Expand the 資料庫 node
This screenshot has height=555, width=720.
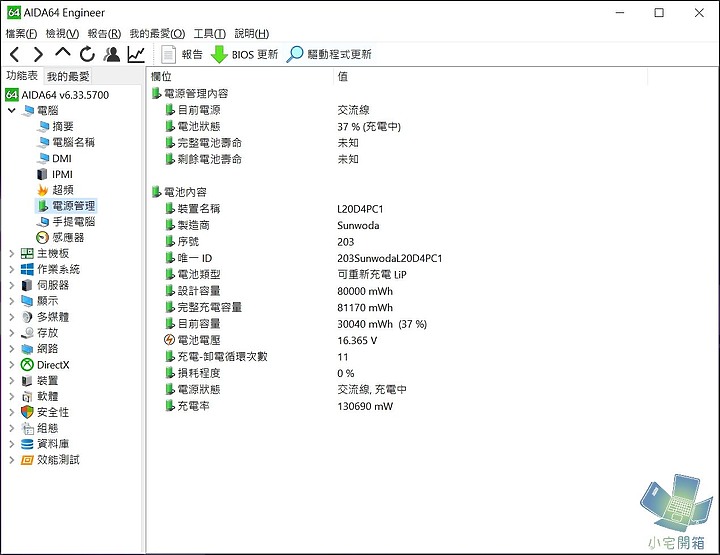pos(12,444)
